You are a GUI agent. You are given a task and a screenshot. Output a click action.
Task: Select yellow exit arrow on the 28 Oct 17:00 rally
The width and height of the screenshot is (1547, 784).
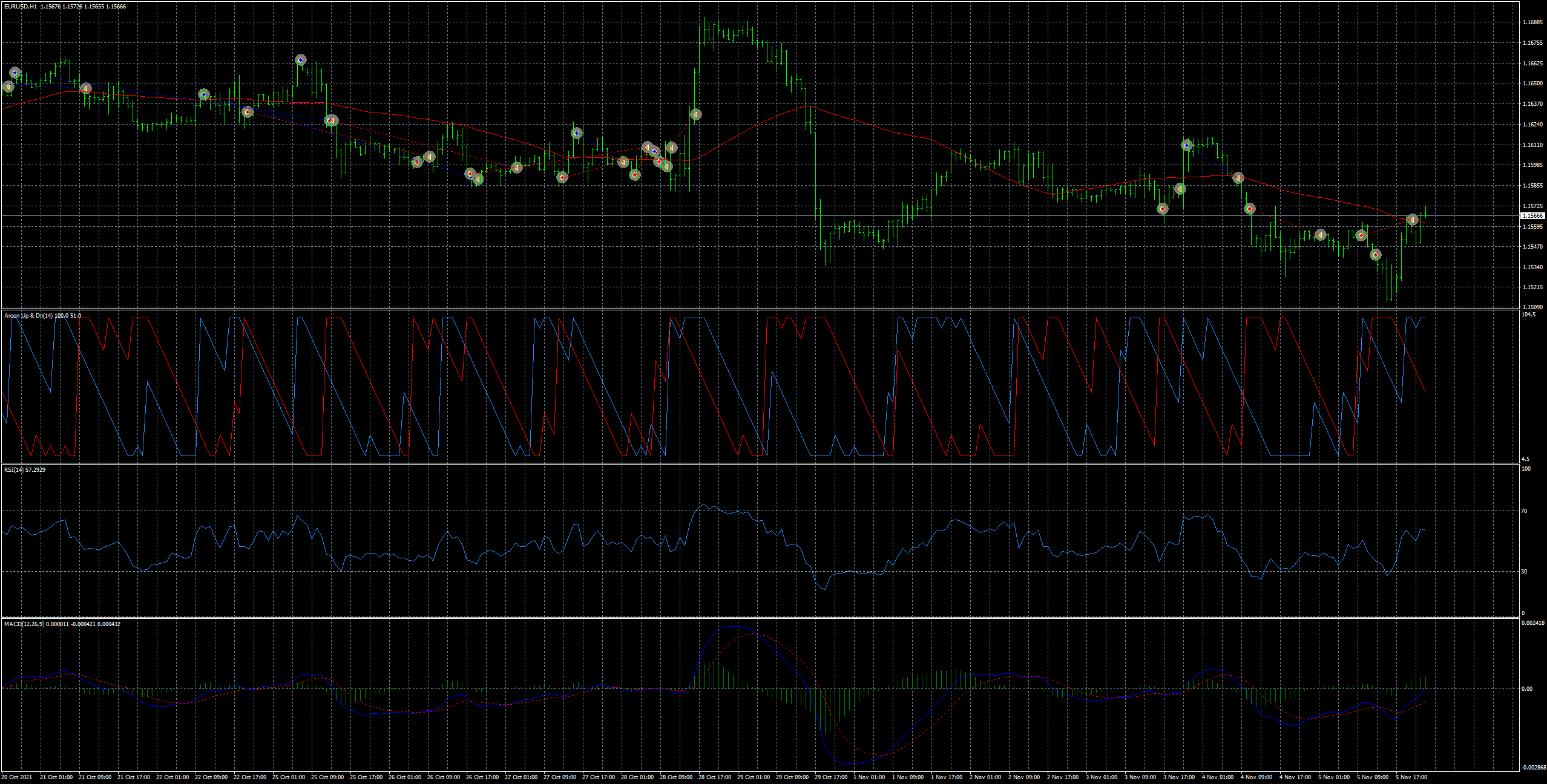(x=695, y=114)
